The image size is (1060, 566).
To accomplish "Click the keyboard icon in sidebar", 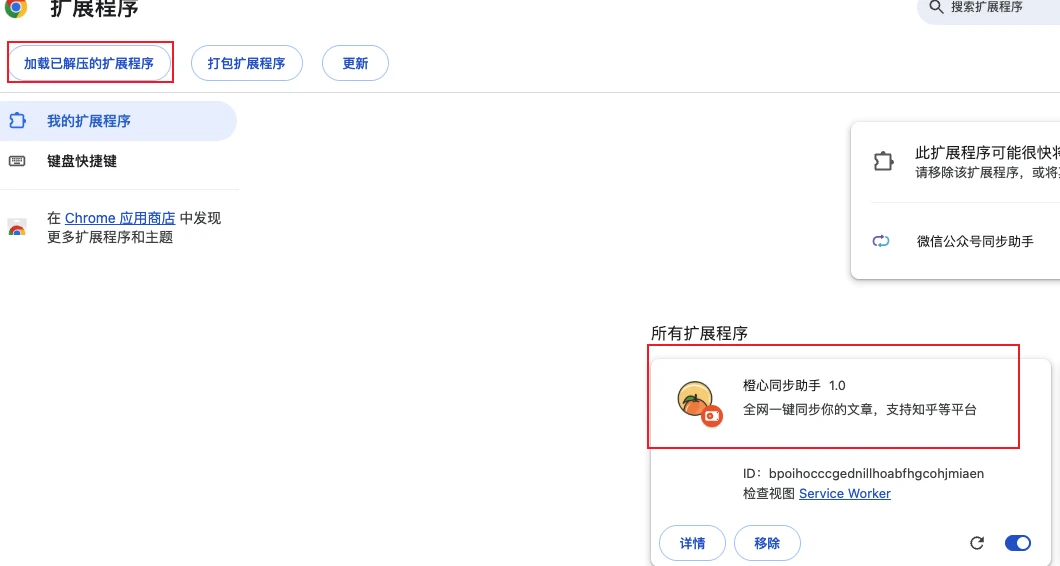I will point(17,161).
